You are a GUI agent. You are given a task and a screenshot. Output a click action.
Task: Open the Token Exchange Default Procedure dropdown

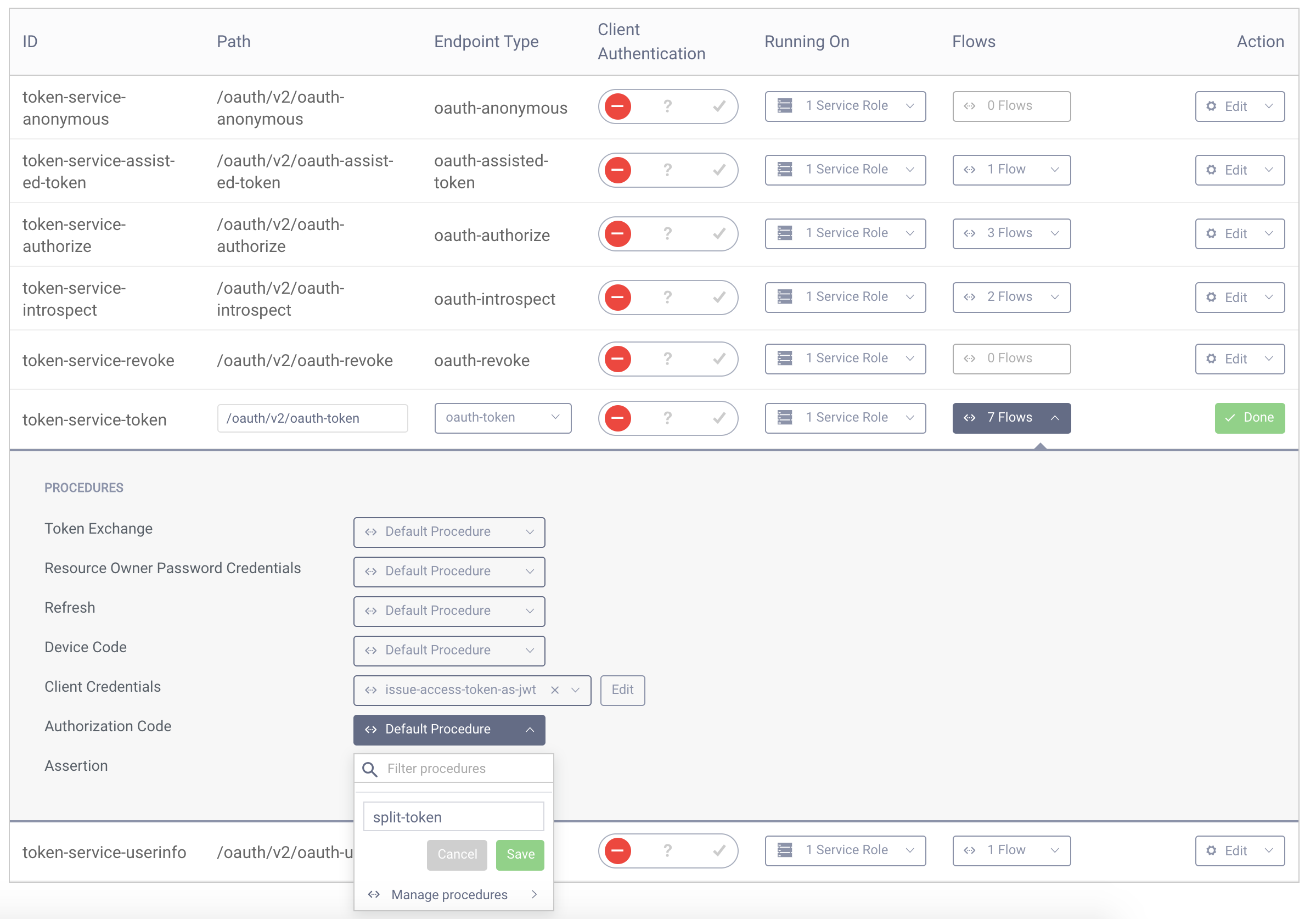[449, 532]
